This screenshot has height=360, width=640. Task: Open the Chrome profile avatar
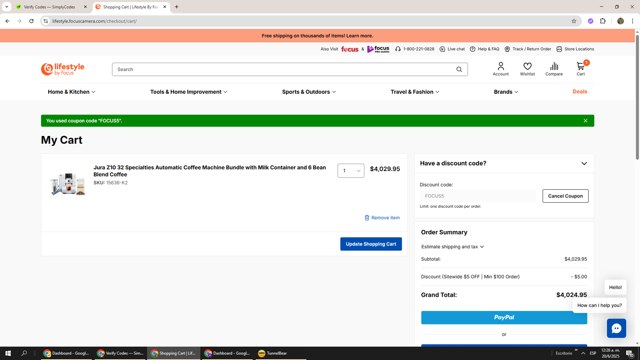(x=620, y=21)
